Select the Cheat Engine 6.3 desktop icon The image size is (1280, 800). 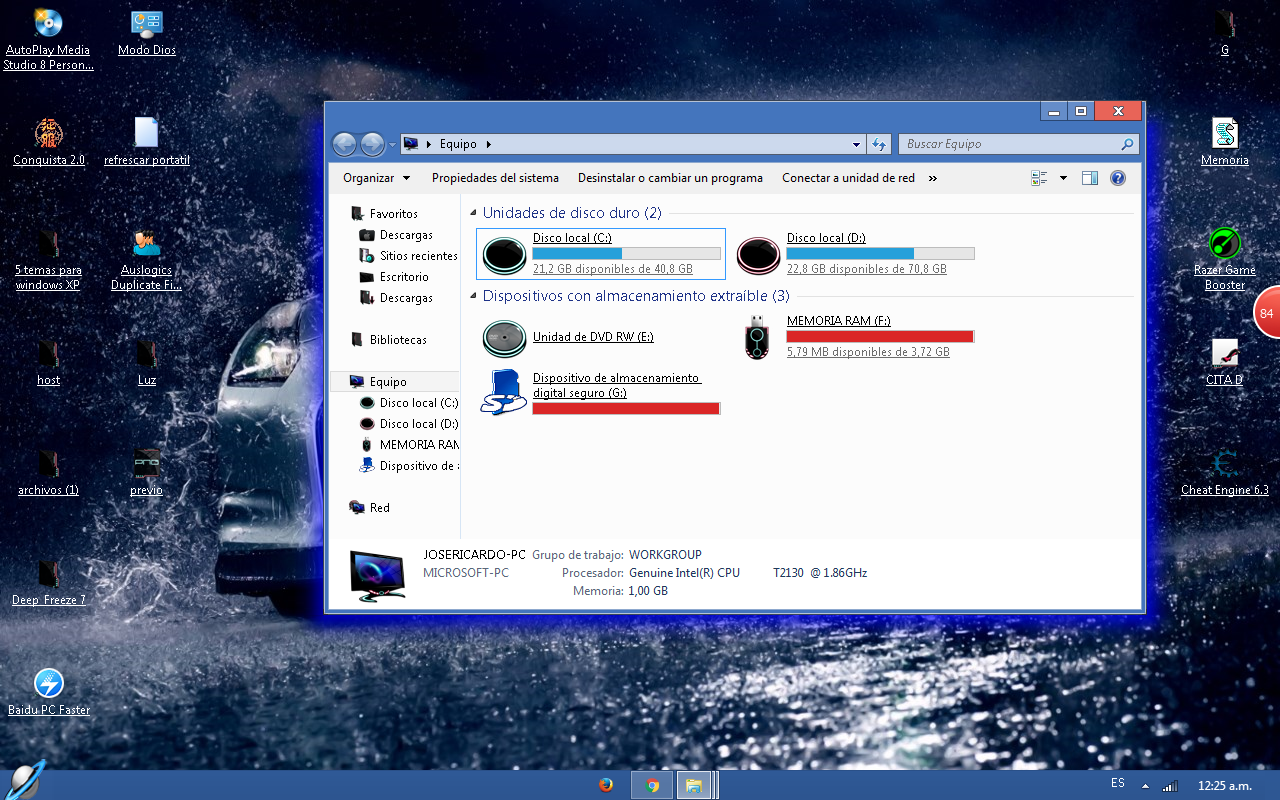(1225, 473)
